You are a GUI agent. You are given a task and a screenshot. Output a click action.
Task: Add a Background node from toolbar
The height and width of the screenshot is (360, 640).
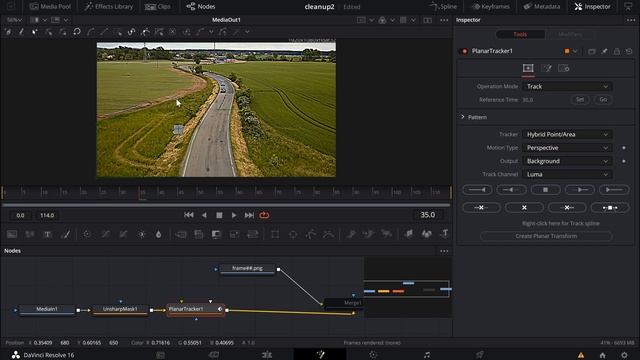tap(12, 234)
